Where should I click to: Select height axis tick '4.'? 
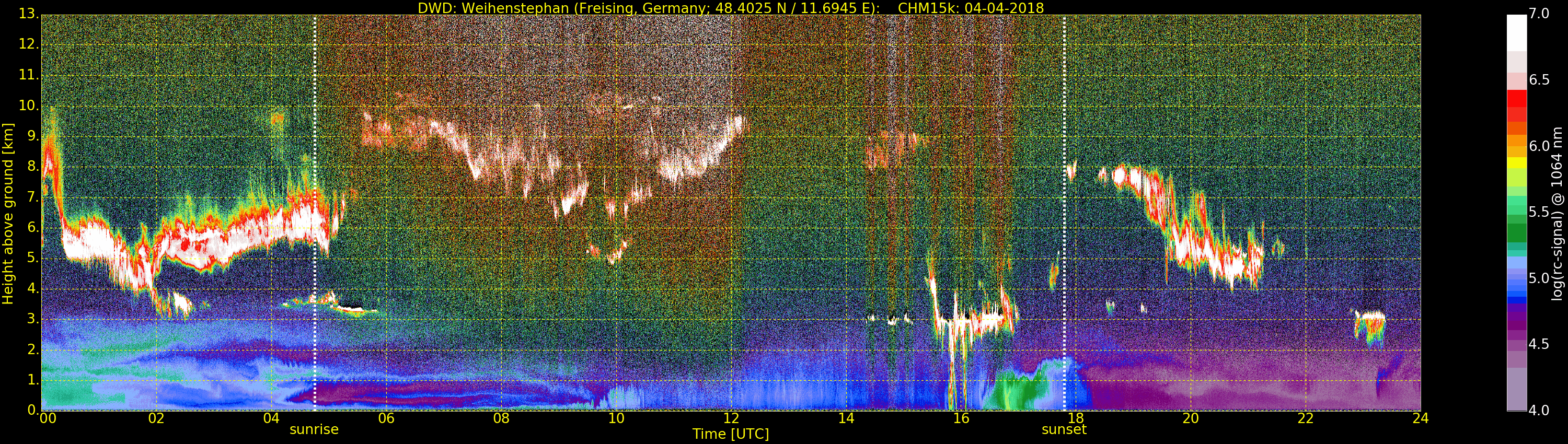pos(33,288)
